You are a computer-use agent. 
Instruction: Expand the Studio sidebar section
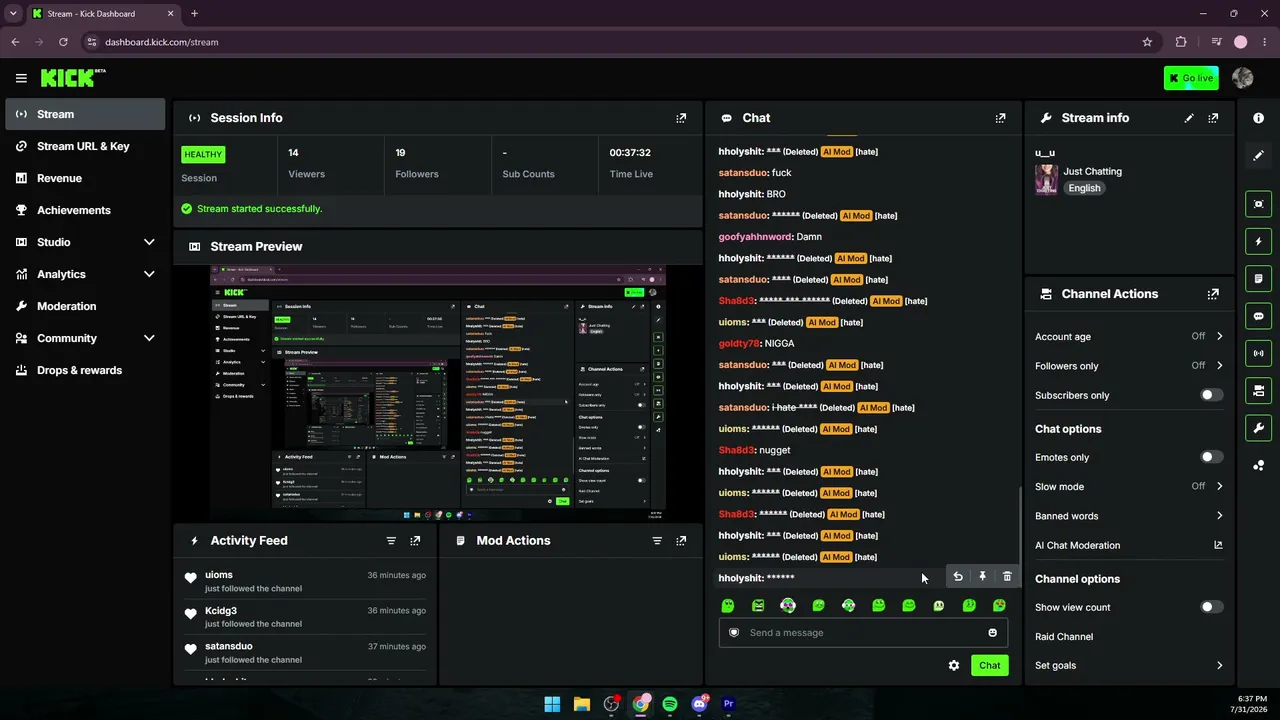pyautogui.click(x=149, y=242)
